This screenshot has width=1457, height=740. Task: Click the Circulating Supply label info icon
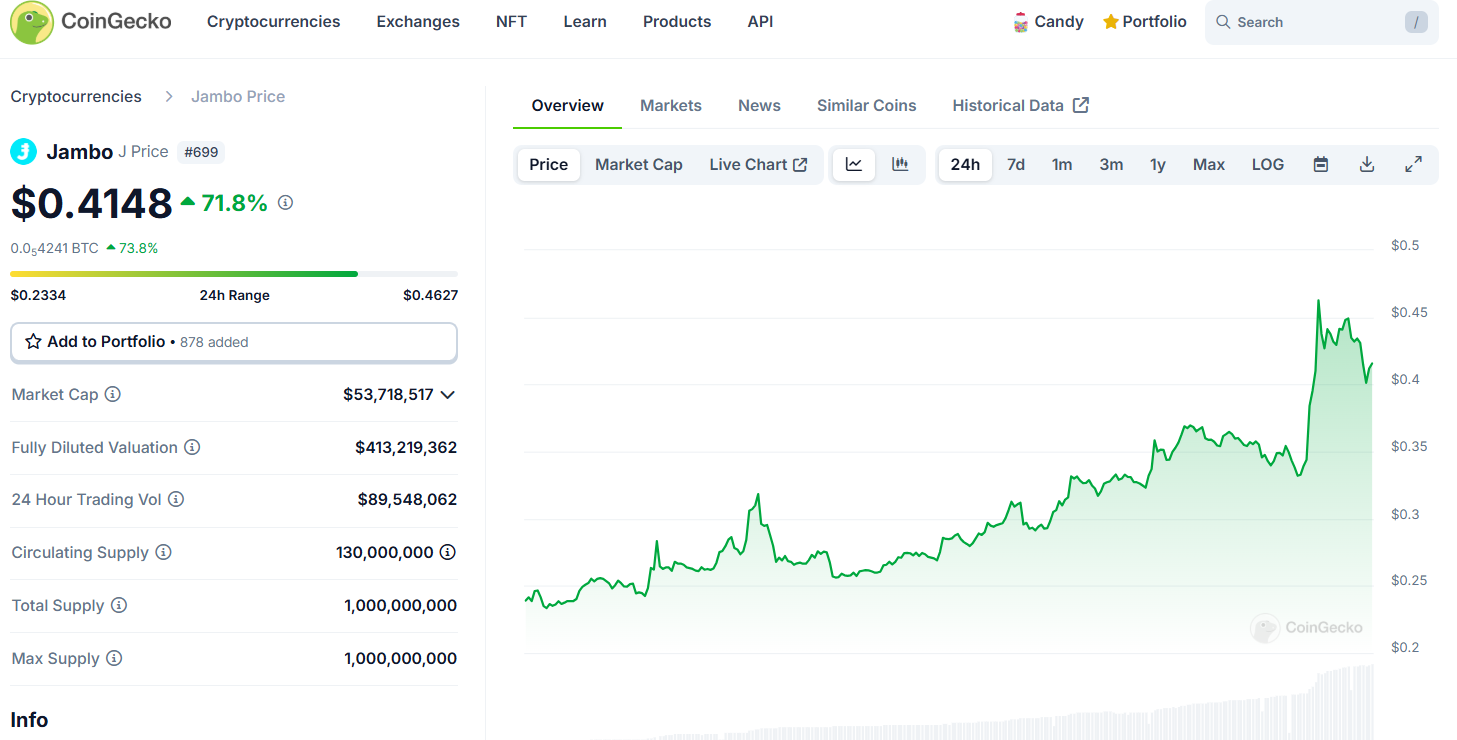click(163, 553)
